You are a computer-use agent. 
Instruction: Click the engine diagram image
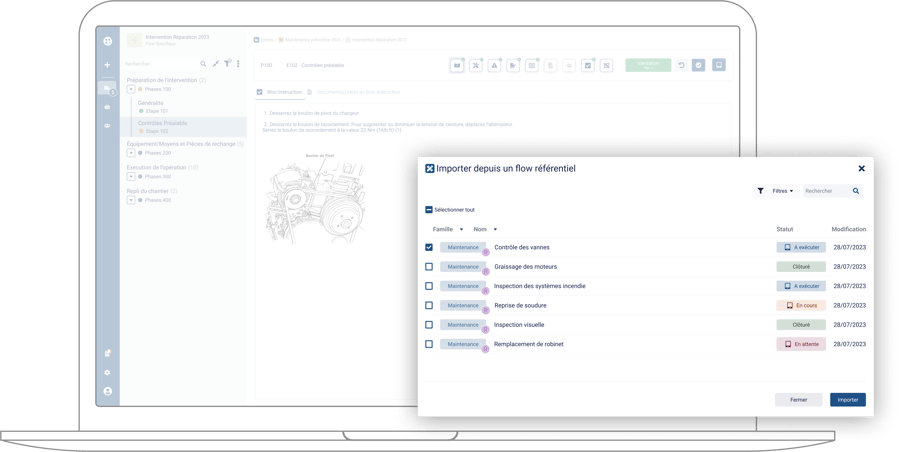pos(315,197)
